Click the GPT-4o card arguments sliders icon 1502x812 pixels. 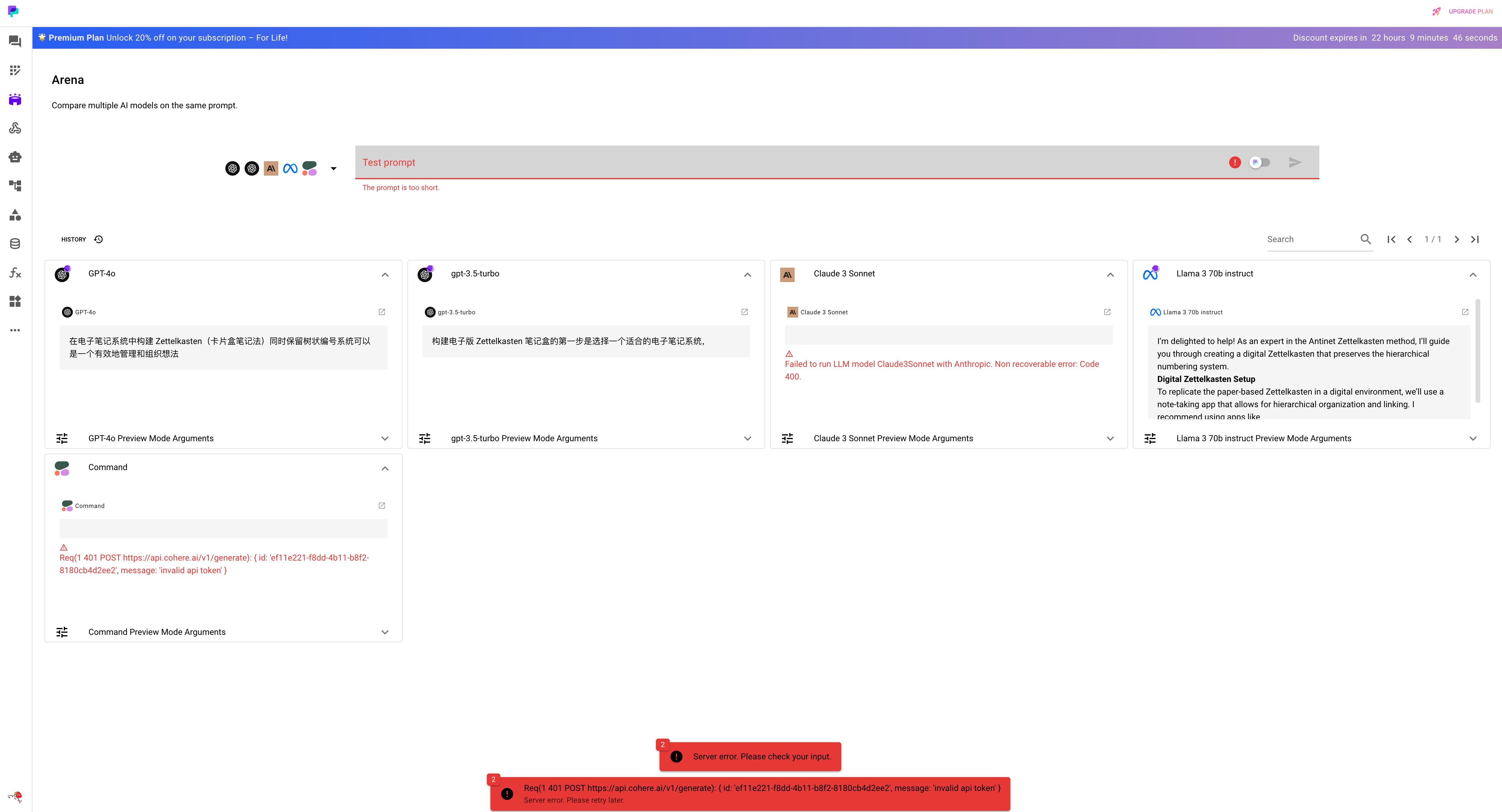pyautogui.click(x=62, y=438)
